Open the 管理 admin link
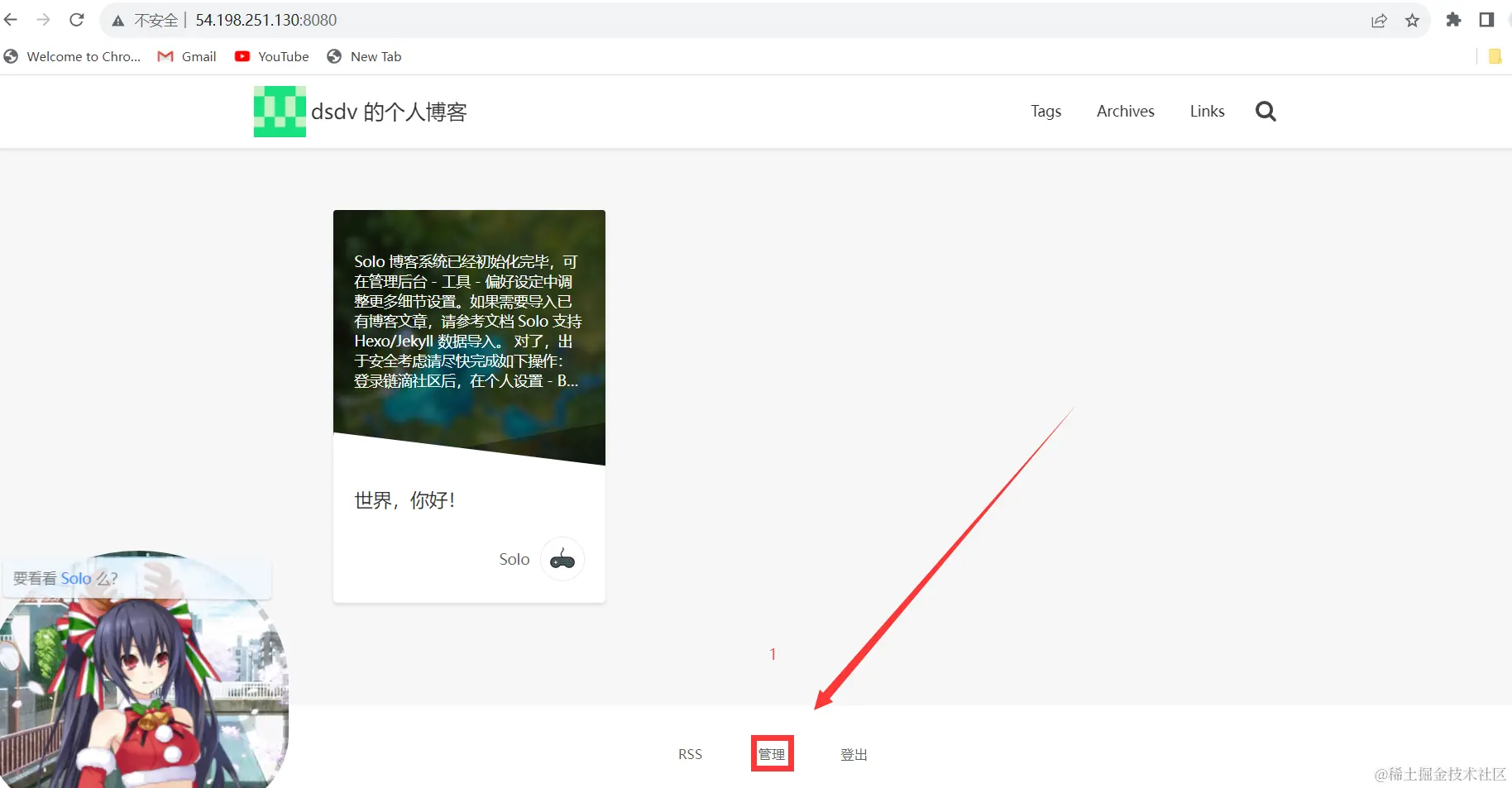The width and height of the screenshot is (1512, 788). coord(772,754)
